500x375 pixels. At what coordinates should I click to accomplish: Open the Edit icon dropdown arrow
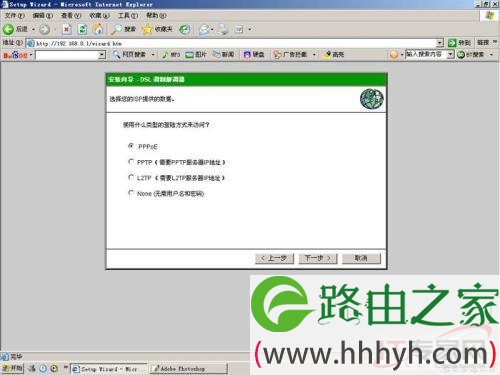click(x=250, y=30)
